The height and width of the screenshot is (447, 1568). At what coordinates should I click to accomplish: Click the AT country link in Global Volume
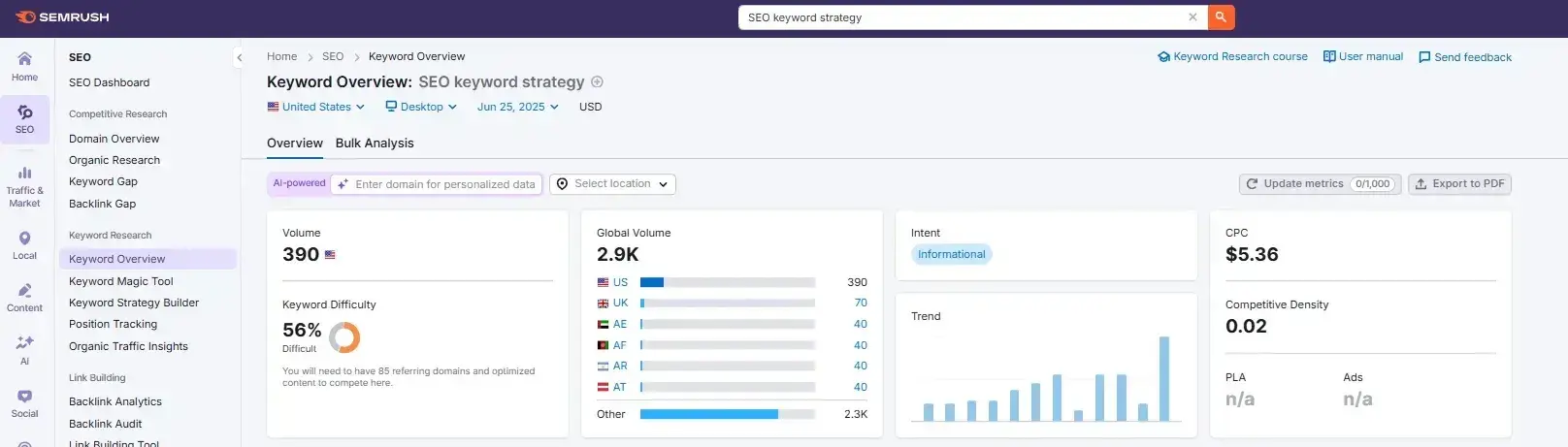[x=620, y=387]
